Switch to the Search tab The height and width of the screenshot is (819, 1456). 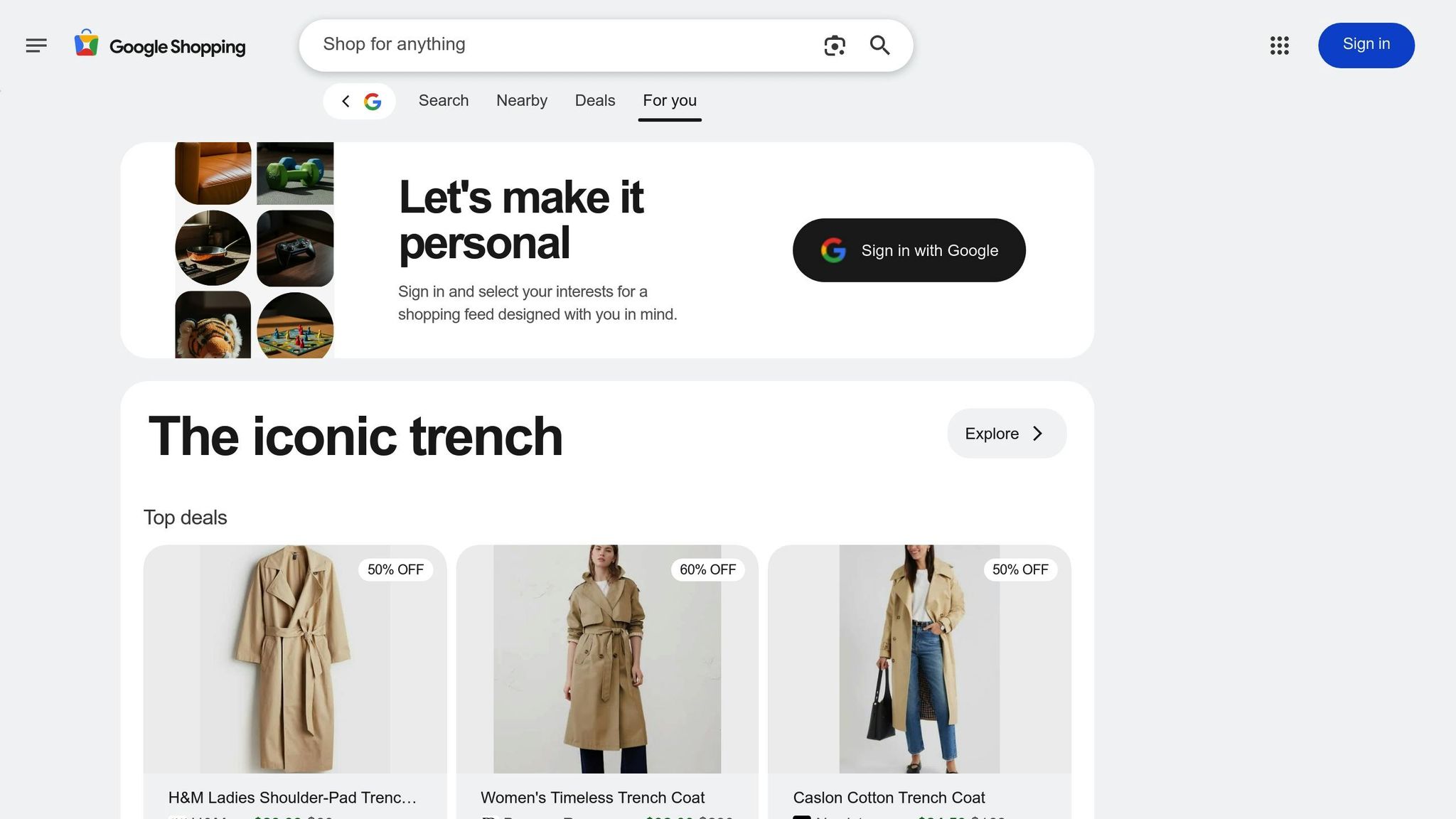tap(444, 101)
